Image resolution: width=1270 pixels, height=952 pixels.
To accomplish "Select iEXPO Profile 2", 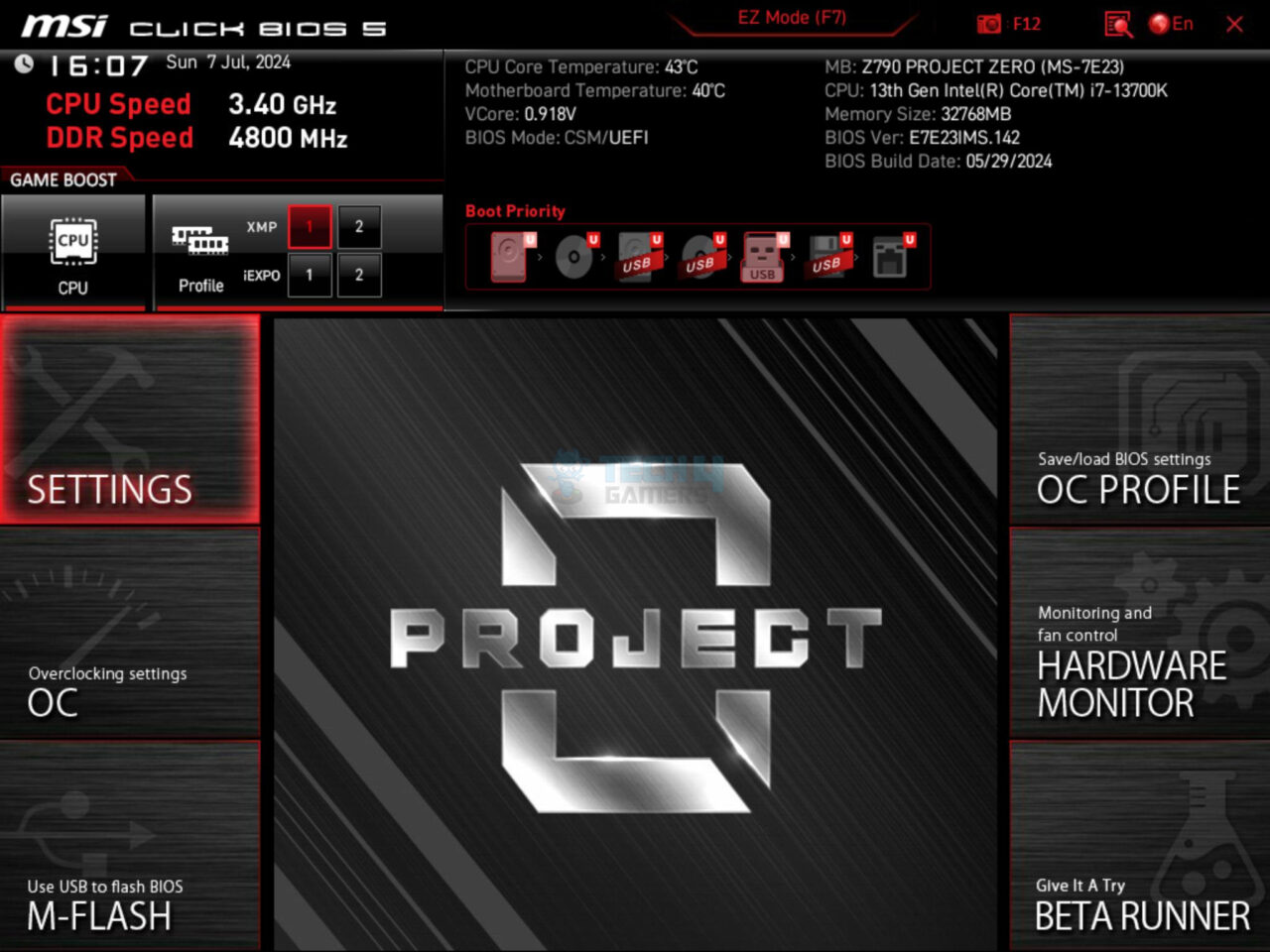I will [359, 276].
